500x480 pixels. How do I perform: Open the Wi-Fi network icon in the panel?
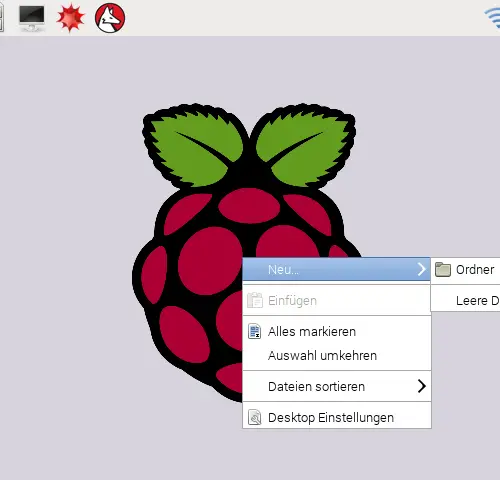click(x=493, y=18)
